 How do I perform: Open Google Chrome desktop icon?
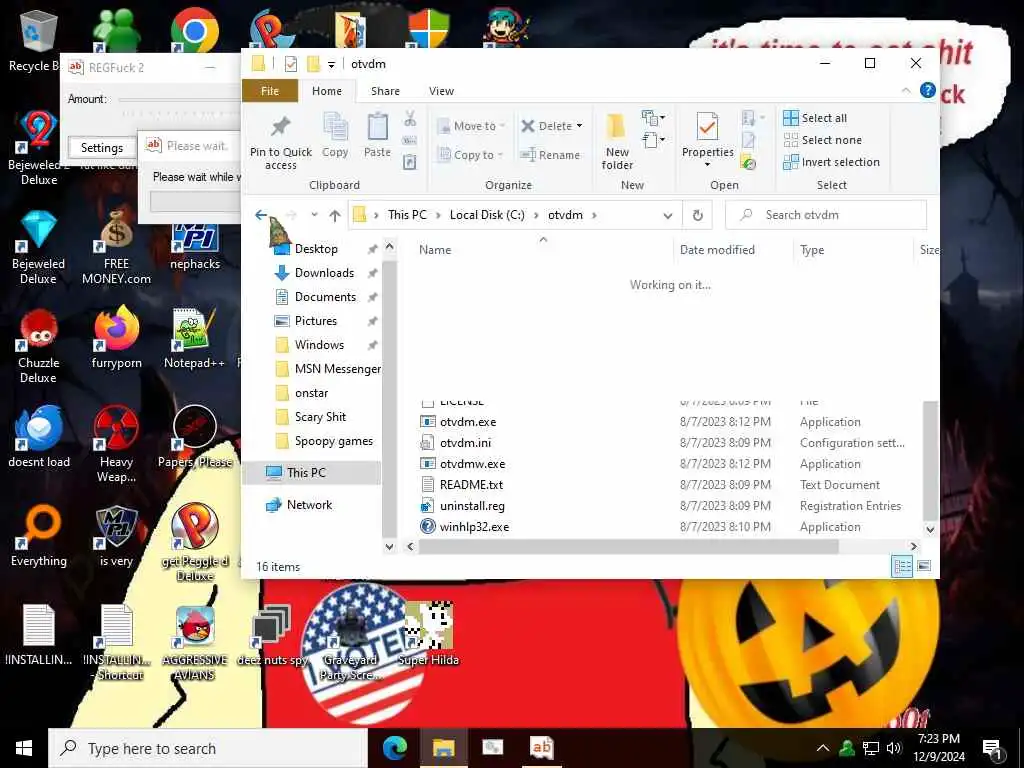click(x=195, y=31)
